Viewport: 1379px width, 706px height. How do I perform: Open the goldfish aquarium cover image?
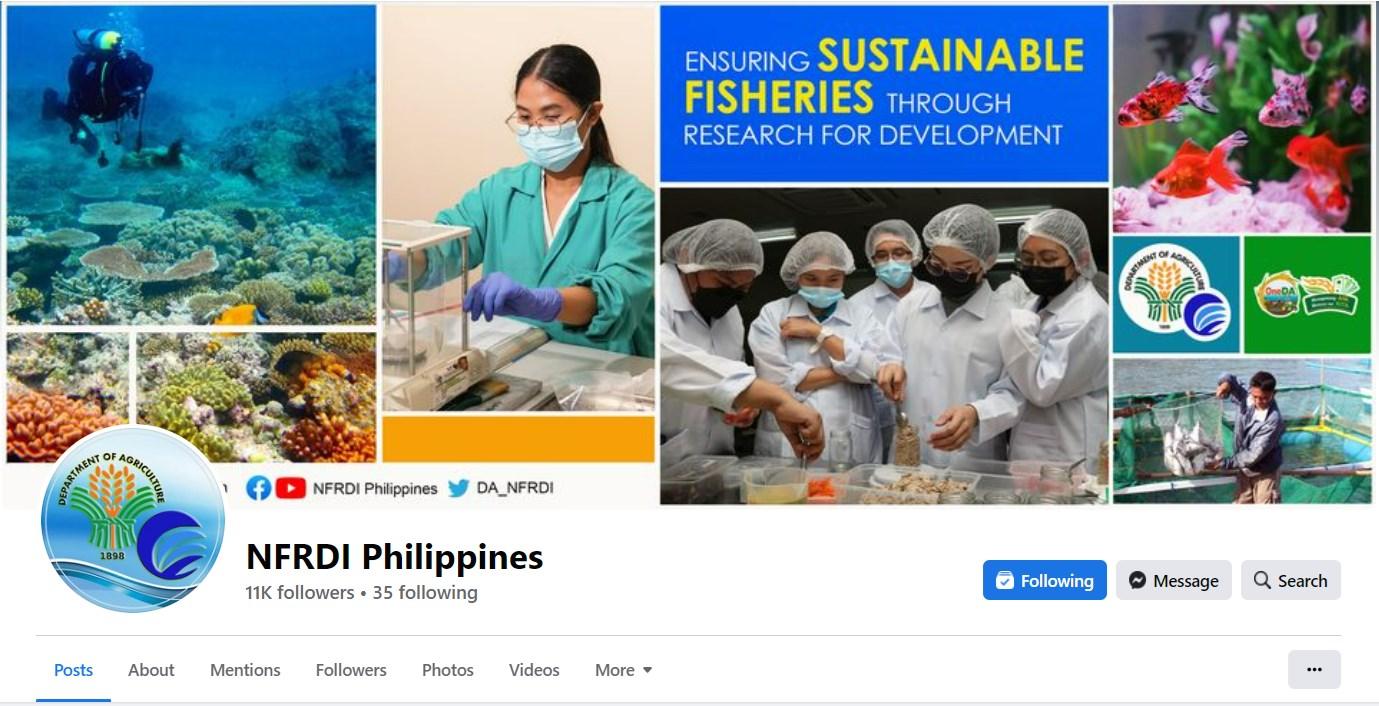click(1242, 118)
